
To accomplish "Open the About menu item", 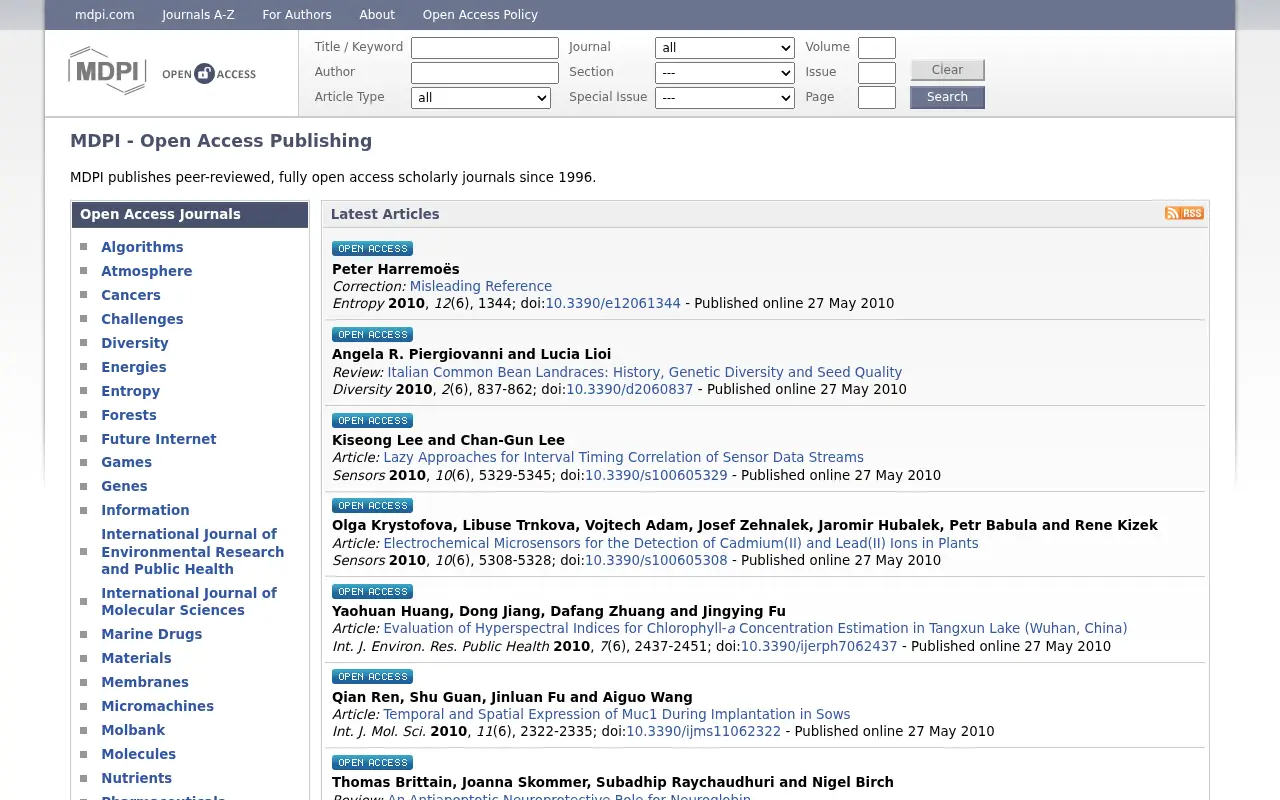I will click(377, 15).
